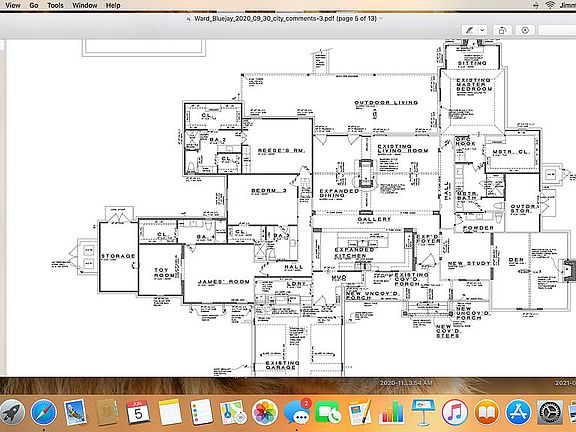Screen dimensions: 576x432
Task: Click the BEDRM 3 label
Action: click(x=269, y=191)
